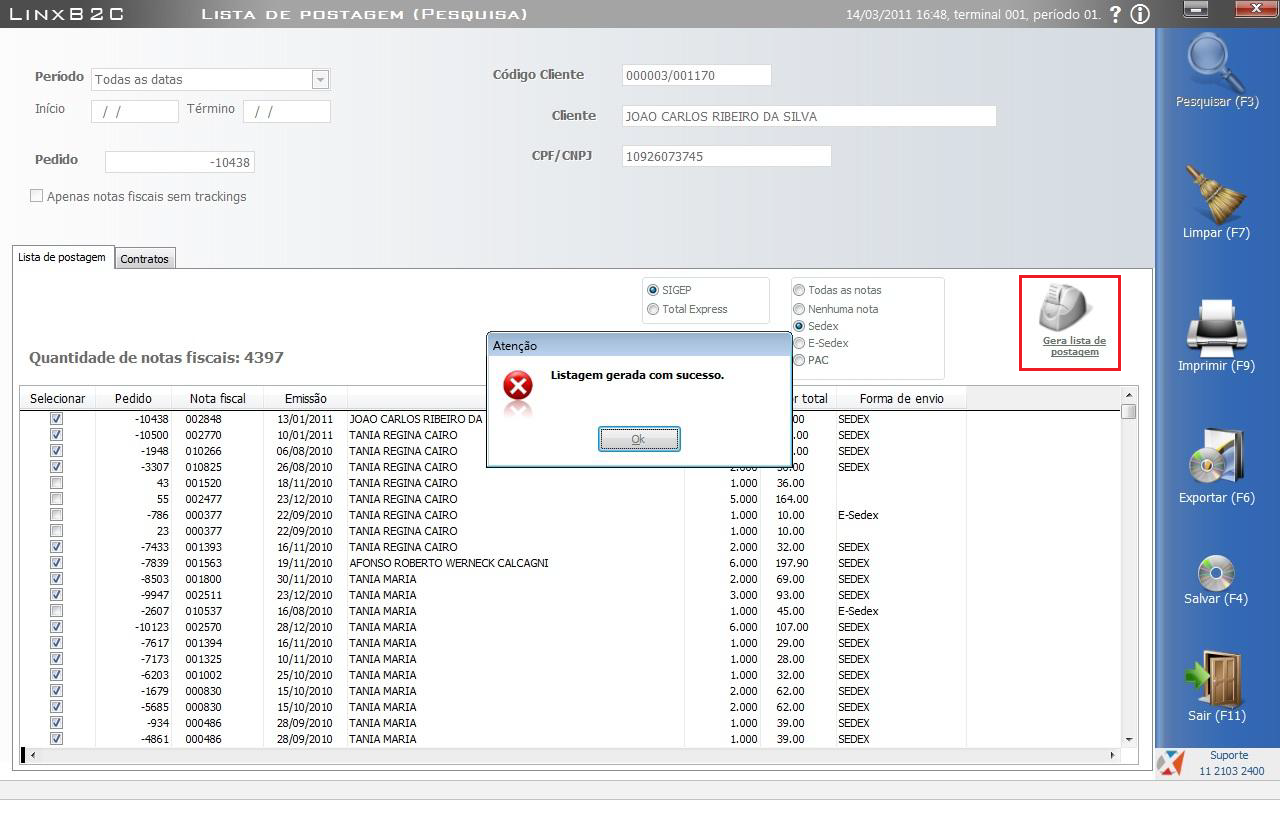Select the Total Express radio option
The width and height of the screenshot is (1288, 816).
[x=653, y=309]
